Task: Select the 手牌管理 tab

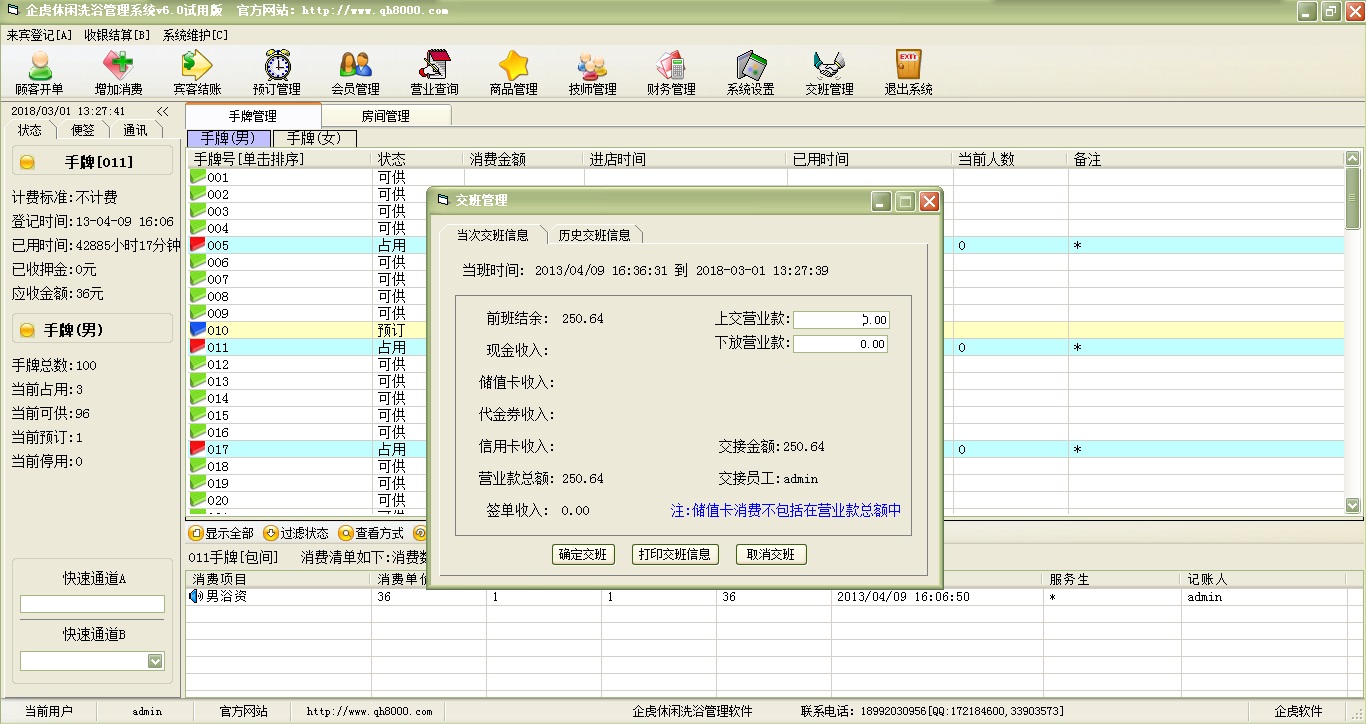Action: (253, 116)
